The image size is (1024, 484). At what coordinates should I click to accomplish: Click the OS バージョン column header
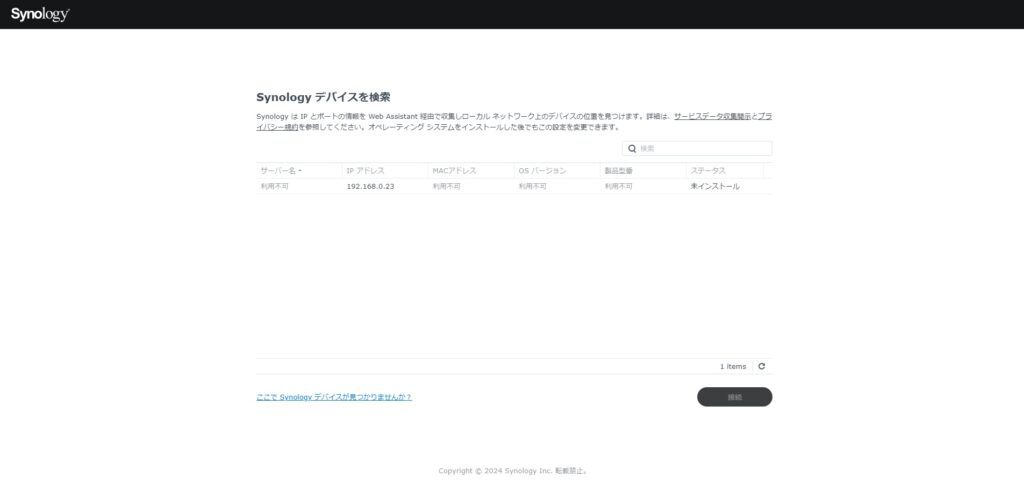click(x=557, y=170)
